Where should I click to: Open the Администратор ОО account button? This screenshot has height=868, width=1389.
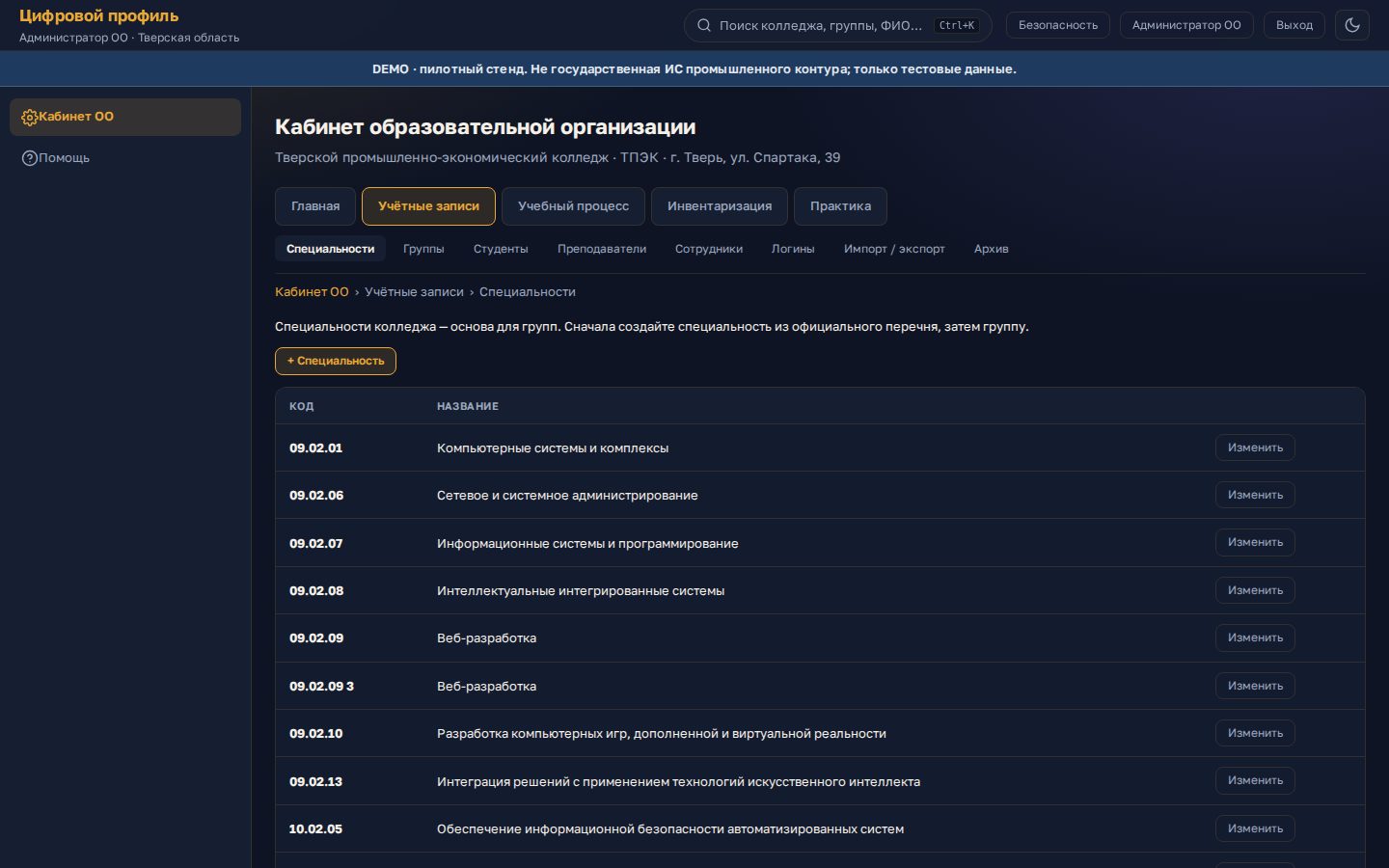[x=1186, y=25]
